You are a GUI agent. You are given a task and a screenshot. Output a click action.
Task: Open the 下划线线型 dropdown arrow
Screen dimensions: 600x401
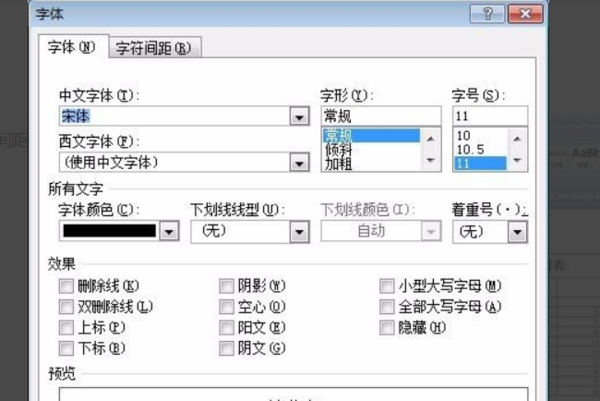point(299,231)
